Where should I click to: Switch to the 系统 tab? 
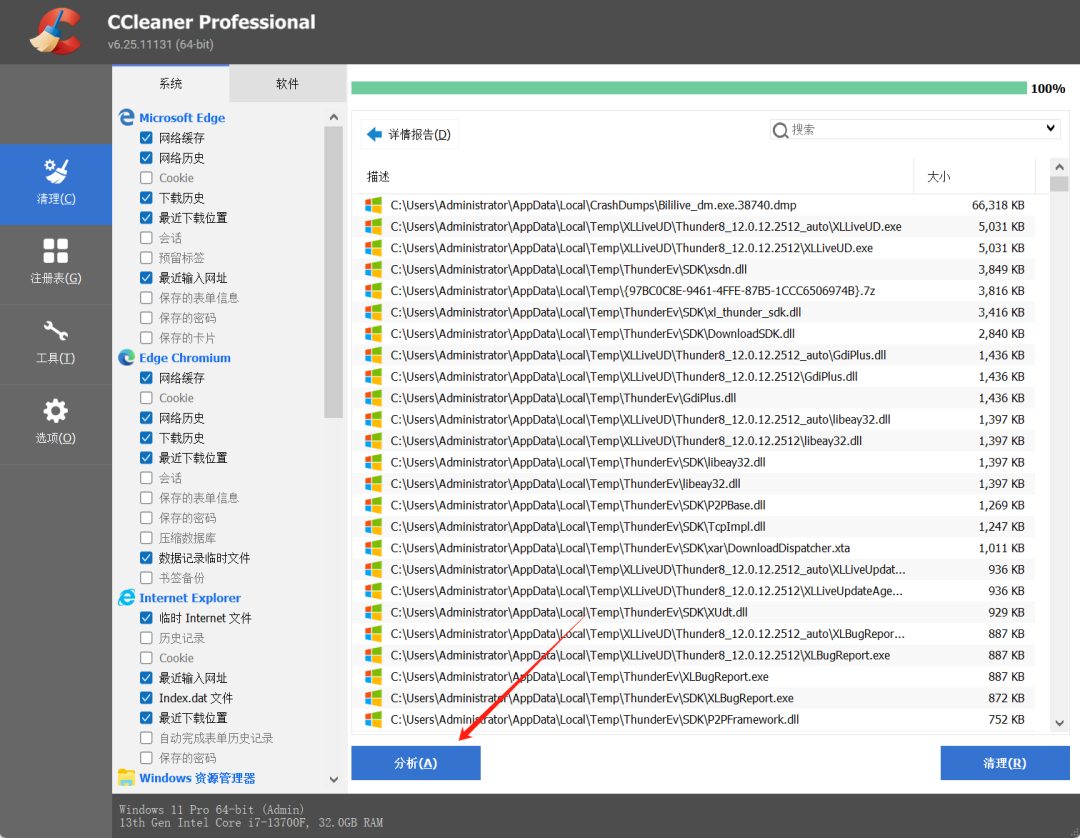tap(170, 83)
